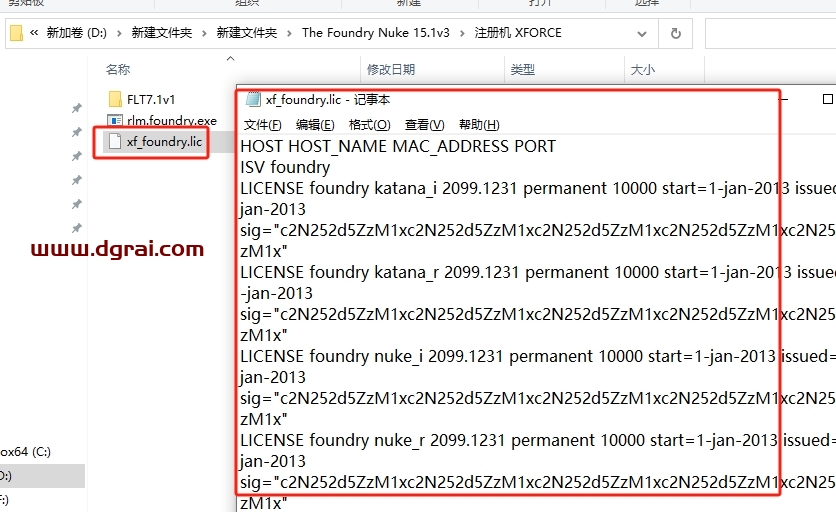The width and height of the screenshot is (836, 512).
Task: Click the Explorer search box
Action: [770, 33]
